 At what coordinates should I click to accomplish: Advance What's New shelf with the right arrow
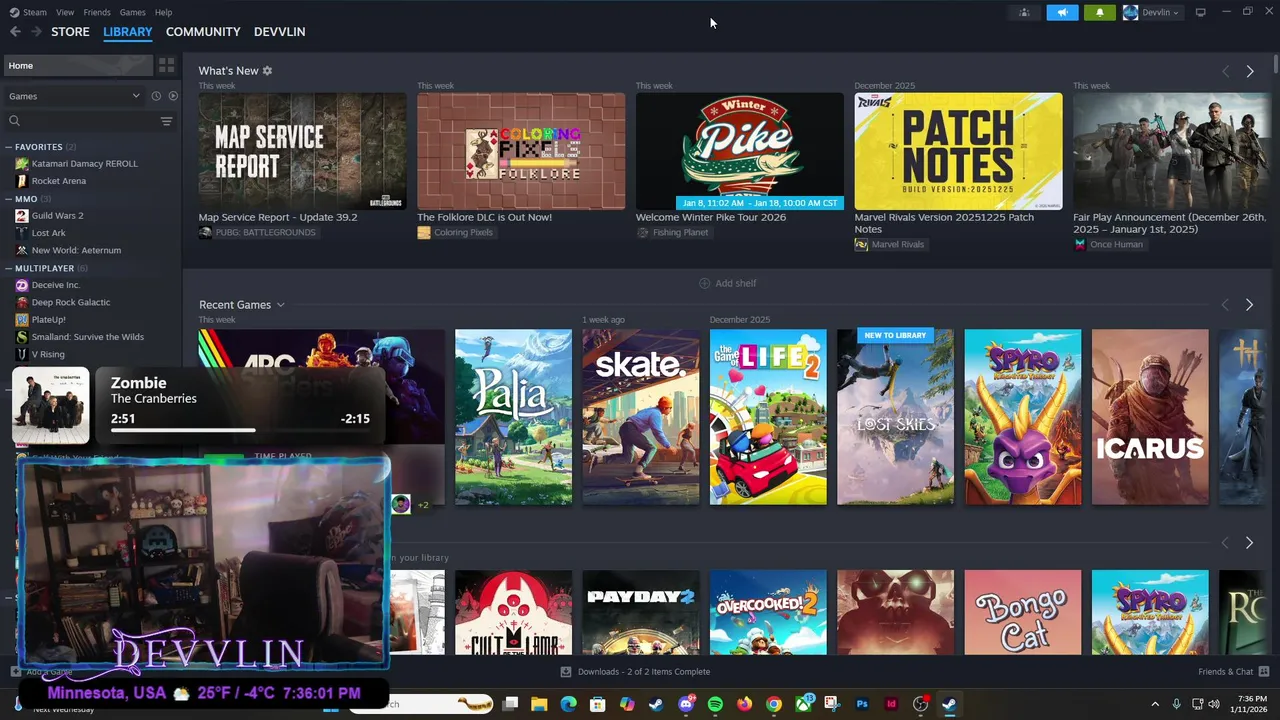pyautogui.click(x=1249, y=71)
